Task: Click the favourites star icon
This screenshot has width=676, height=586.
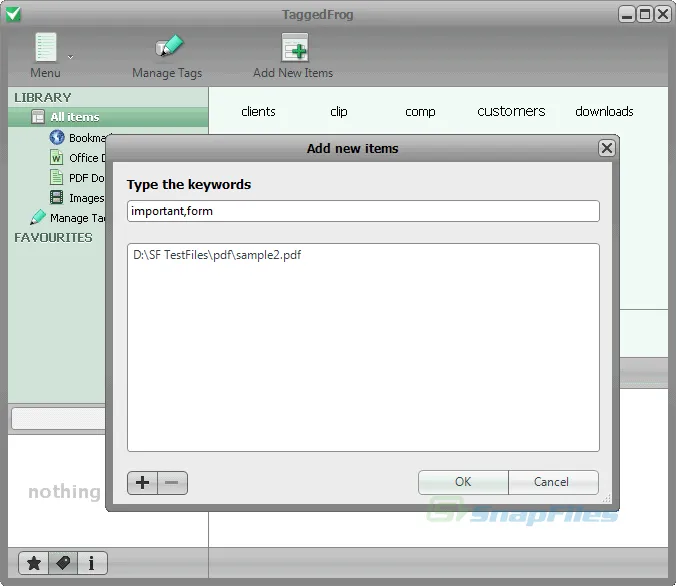Action: click(x=34, y=563)
